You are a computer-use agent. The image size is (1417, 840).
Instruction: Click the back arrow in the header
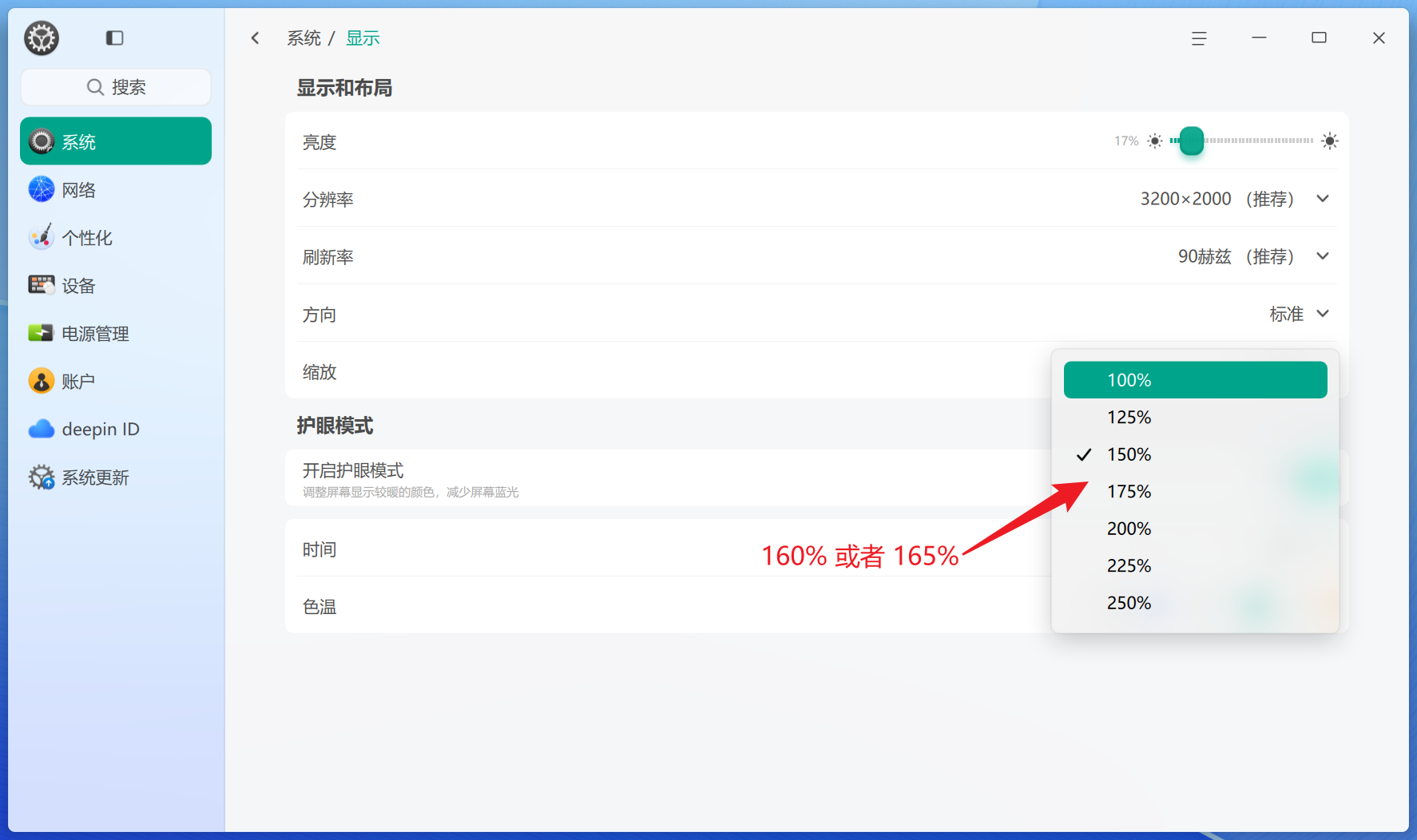[x=256, y=38]
